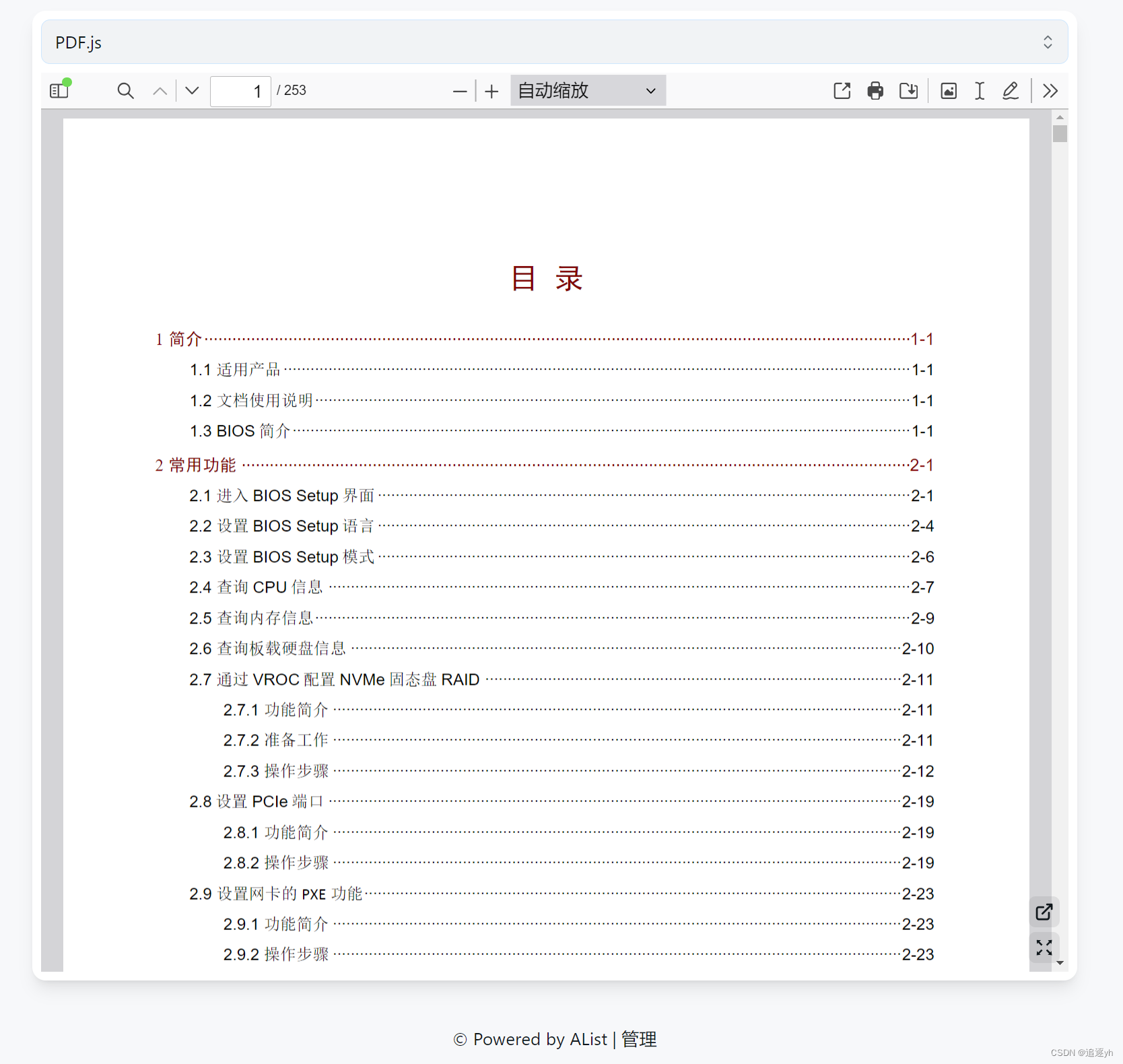The image size is (1123, 1064).
Task: Click the page number input field
Action: point(240,90)
